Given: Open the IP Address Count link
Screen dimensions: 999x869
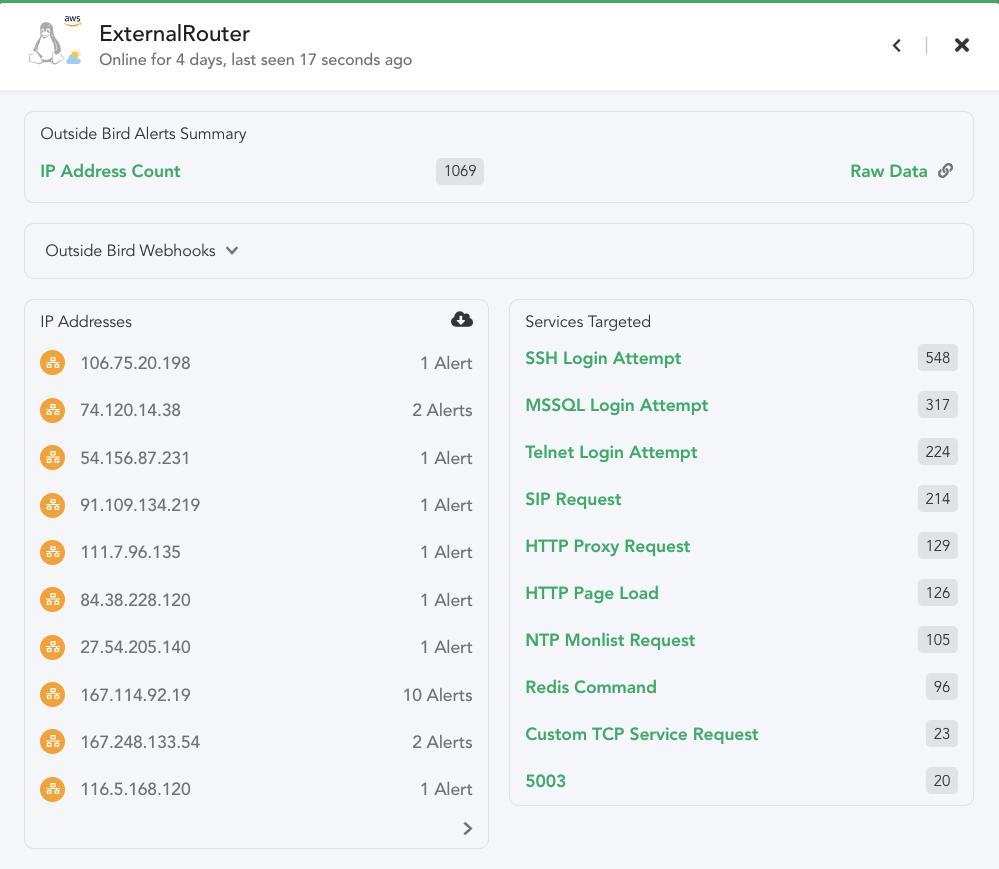Looking at the screenshot, I should click(110, 171).
